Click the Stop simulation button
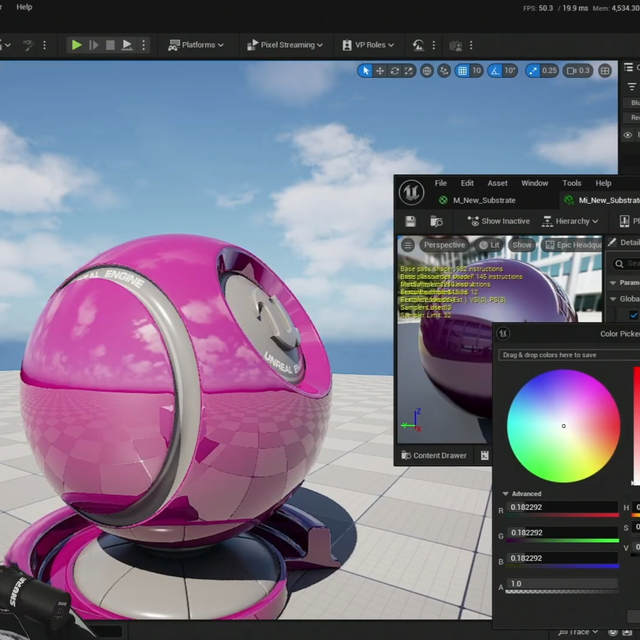 pos(110,45)
